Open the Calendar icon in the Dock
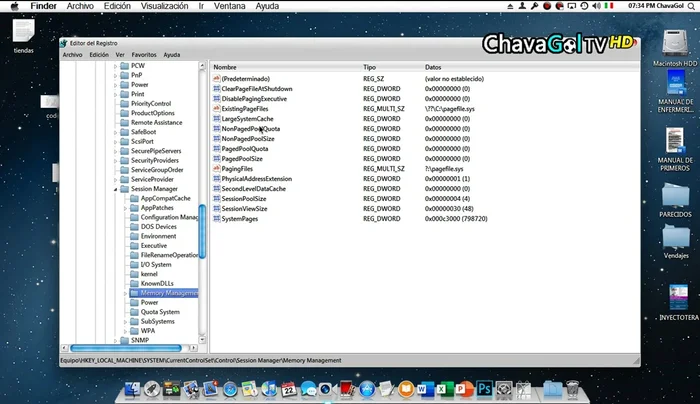 (289, 389)
